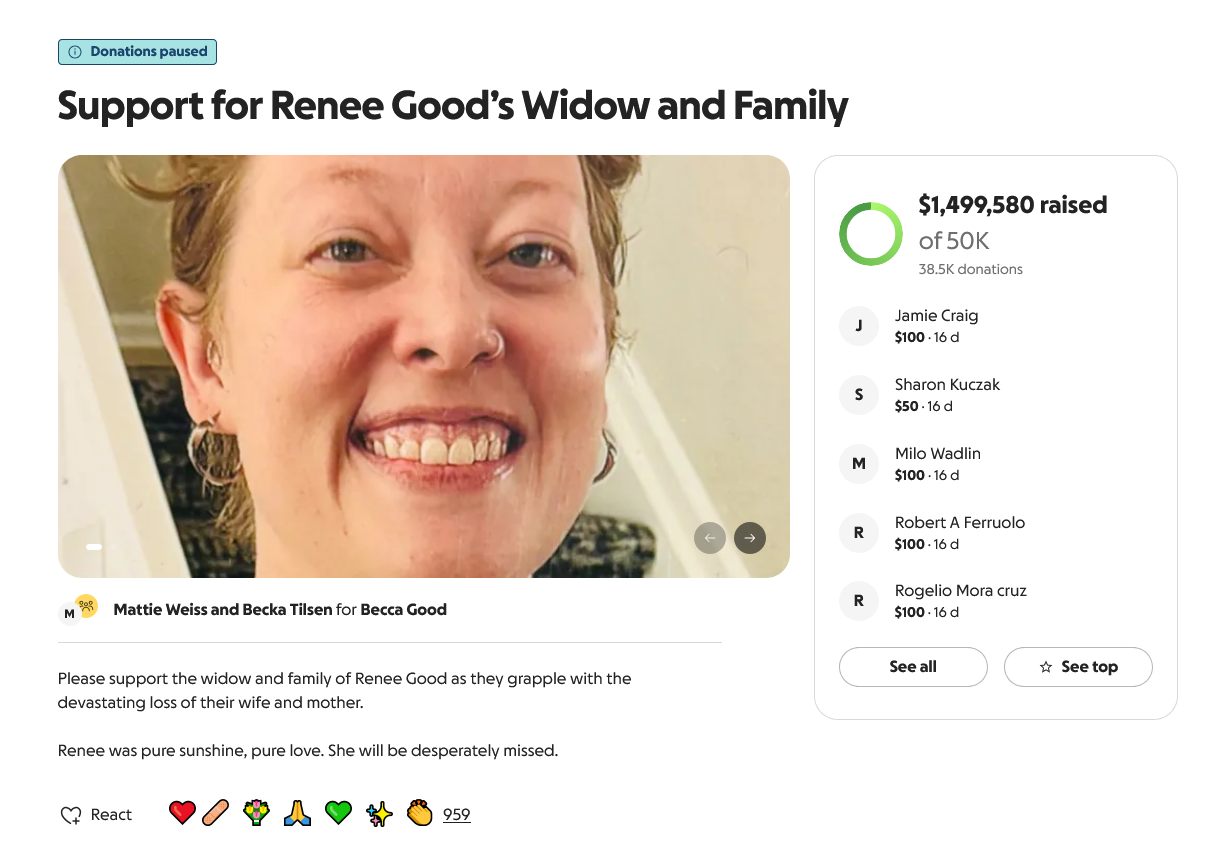This screenshot has width=1222, height=845.
Task: Go to the previous photo with left arrow
Action: (x=710, y=538)
